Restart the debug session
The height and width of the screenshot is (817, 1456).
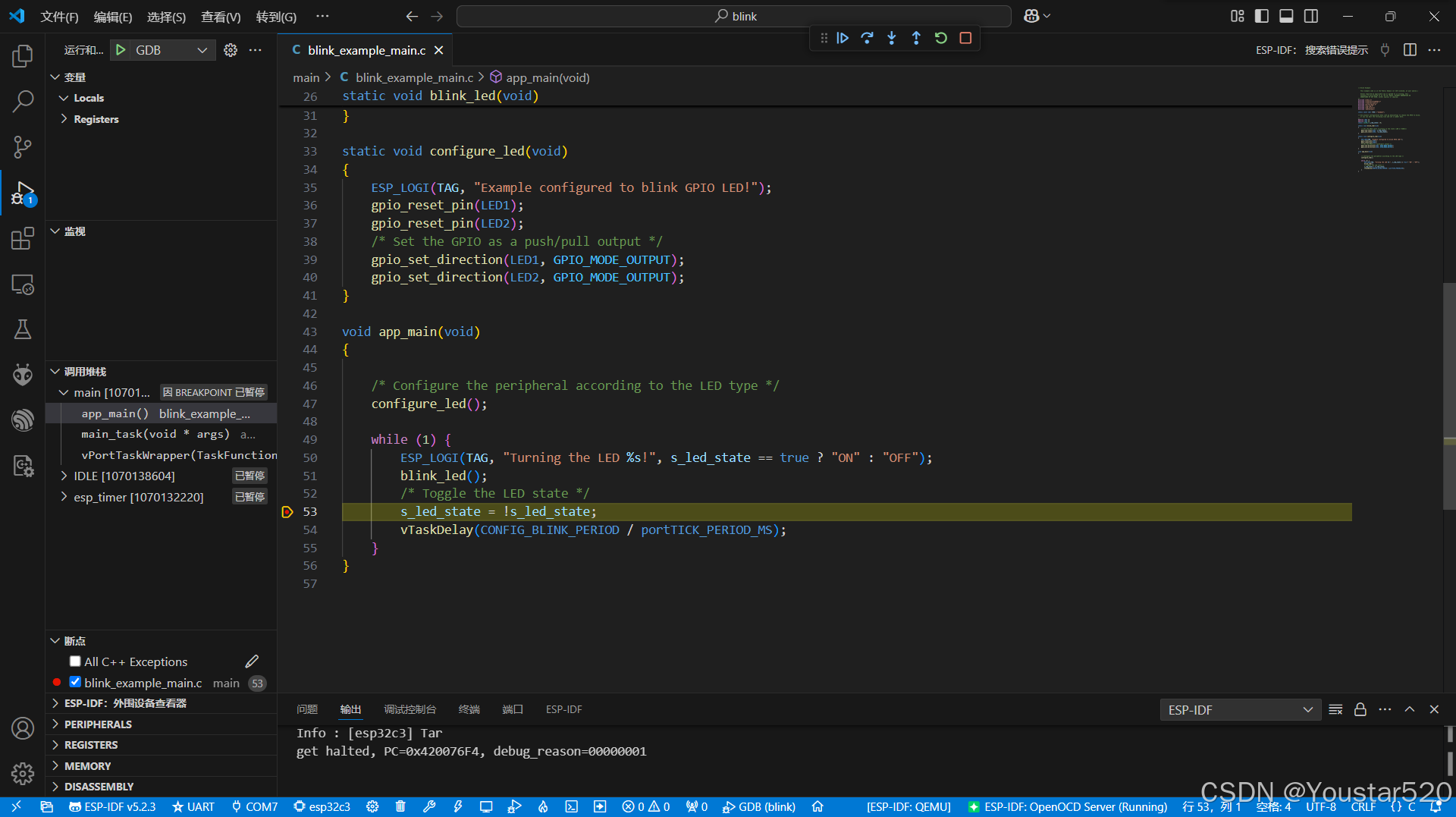(x=941, y=38)
